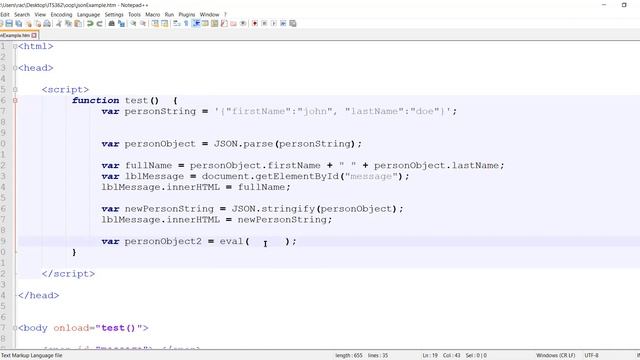
Task: Click the Stop macro recording icon
Action: click(x=264, y=24)
